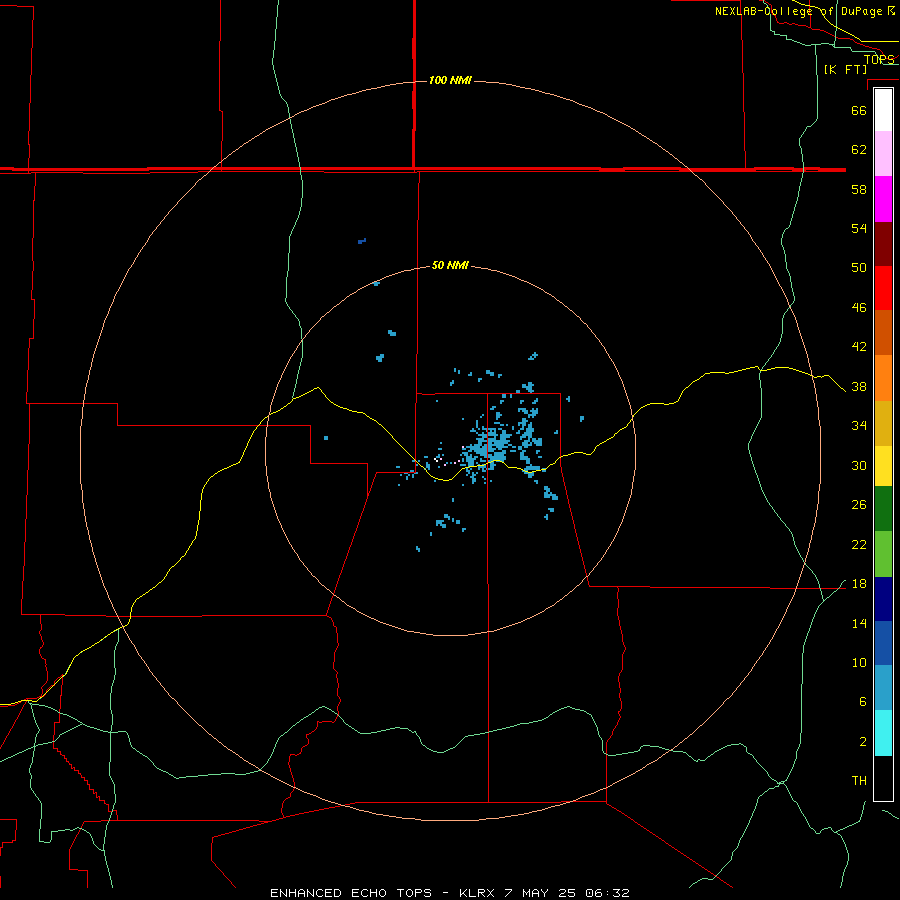Select the maroon swatch in the color scale
This screenshot has height=900, width=900.
[x=883, y=244]
